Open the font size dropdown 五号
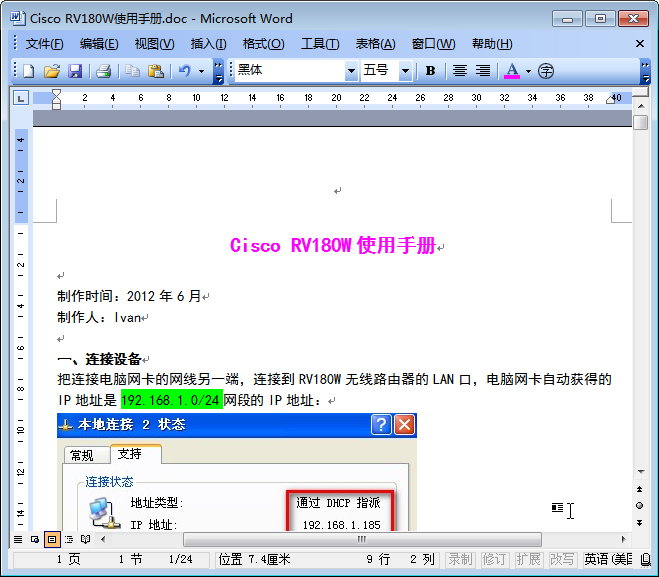The image size is (659, 577). pyautogui.click(x=405, y=71)
